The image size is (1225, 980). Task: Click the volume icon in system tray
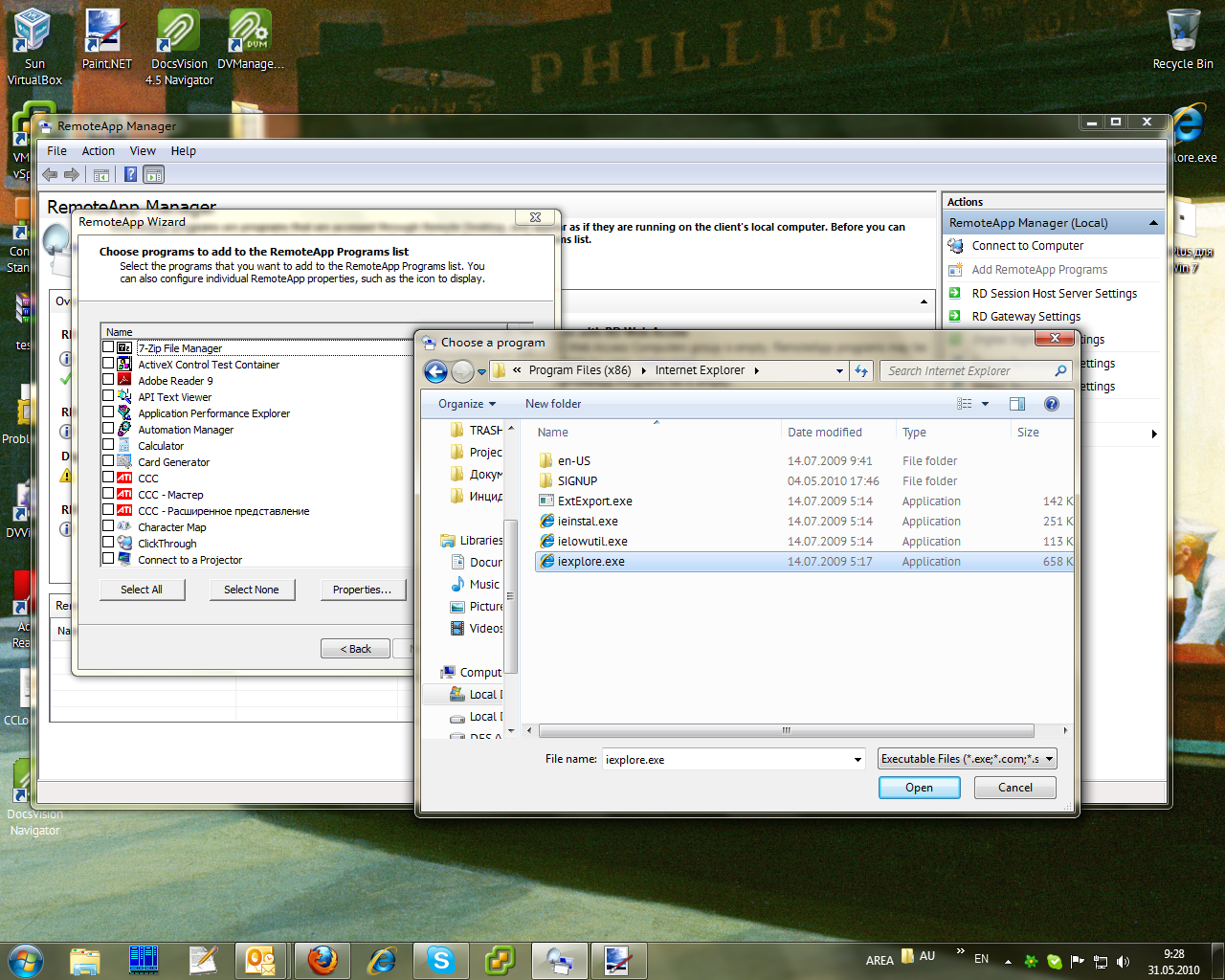(1123, 961)
